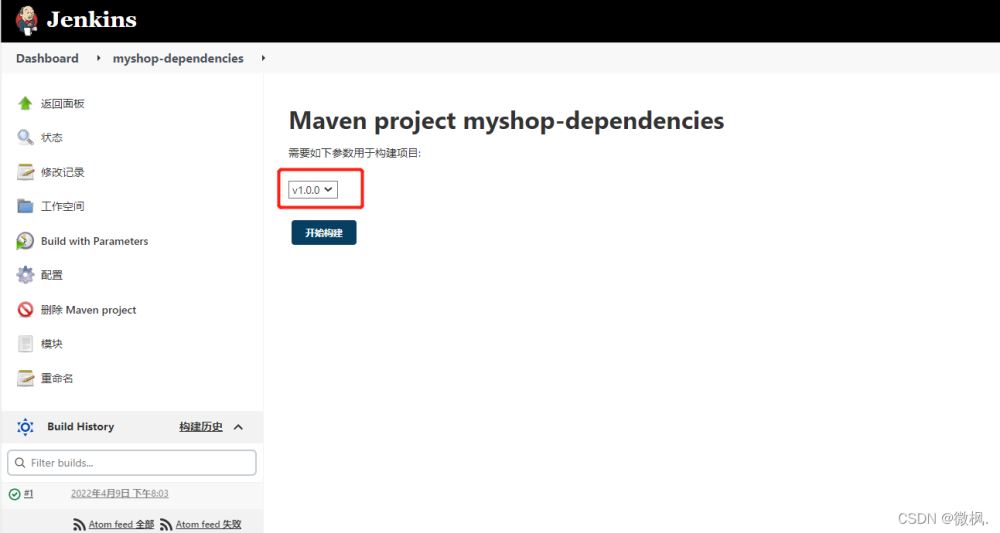Click RSS icon beside Atom feed 全部
Image resolution: width=1000 pixels, height=533 pixels.
tap(79, 525)
